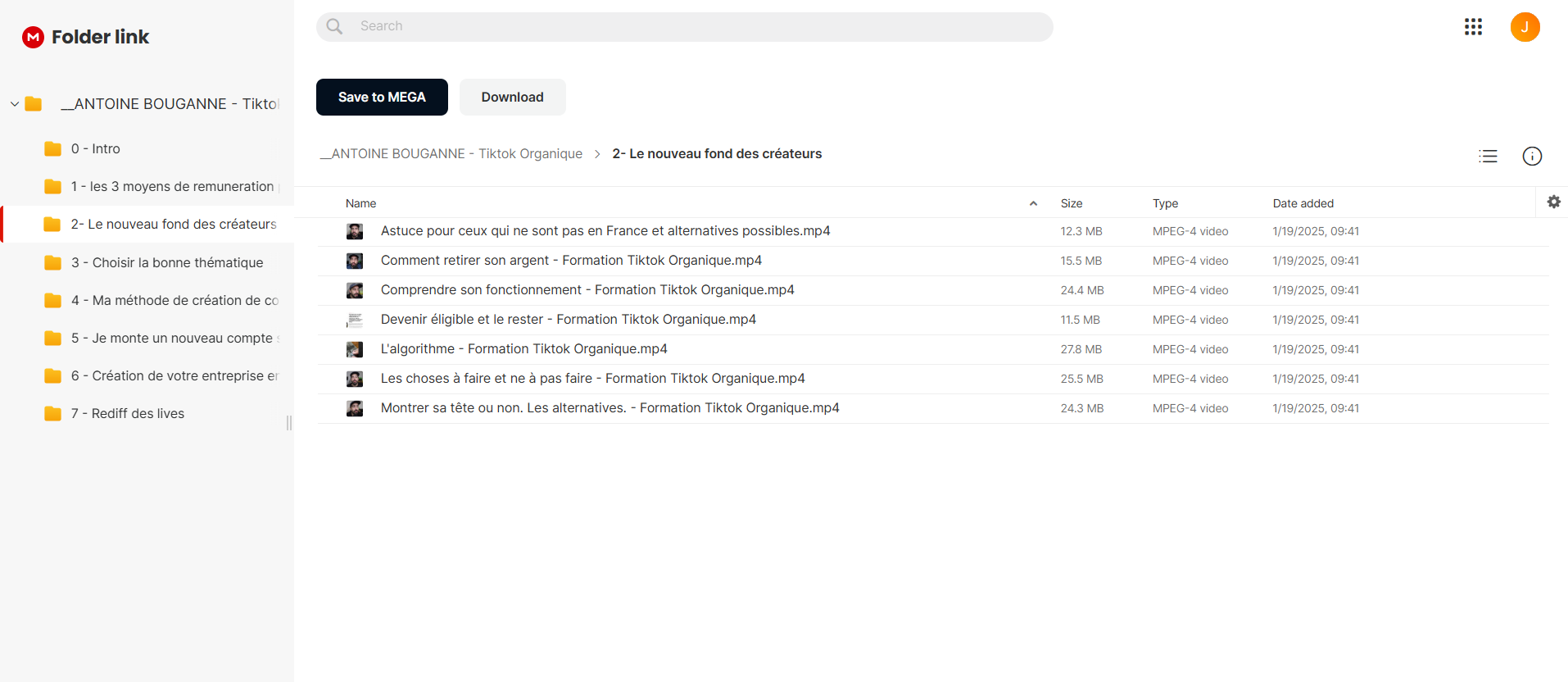Click the Download button
Image resolution: width=1568 pixels, height=682 pixels.
tap(512, 97)
